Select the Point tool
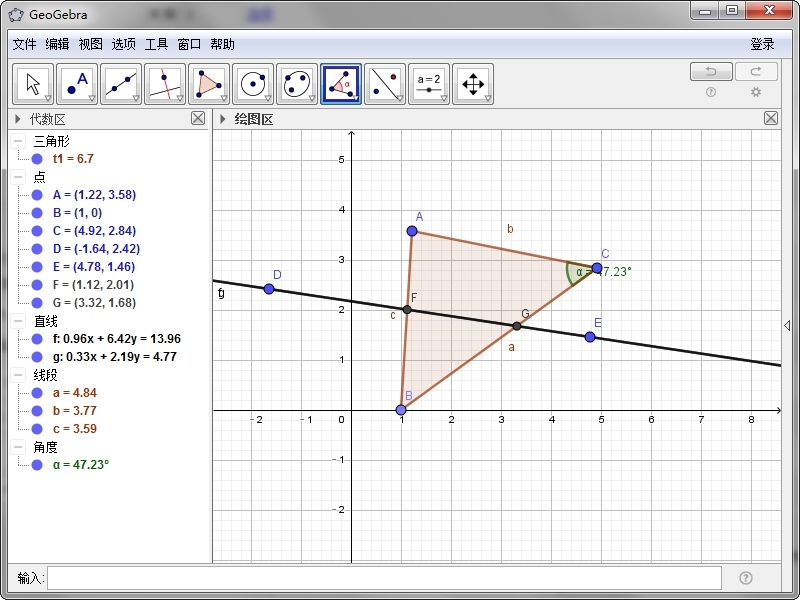 click(76, 83)
